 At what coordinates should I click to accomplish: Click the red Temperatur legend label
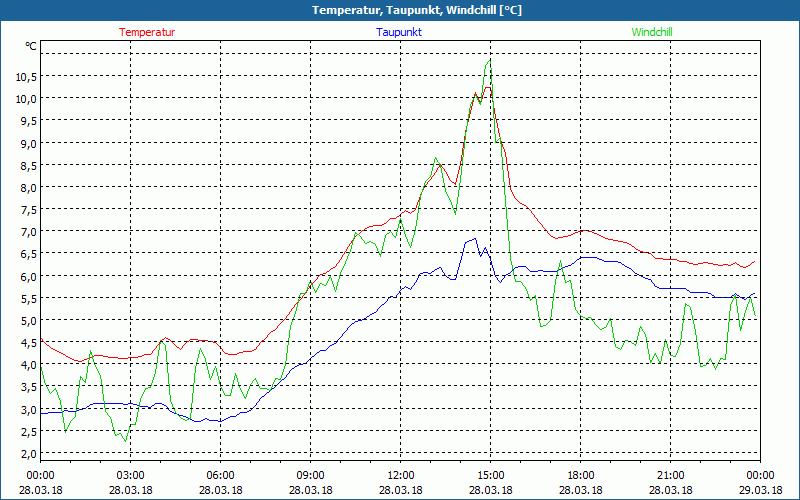[x=147, y=32]
